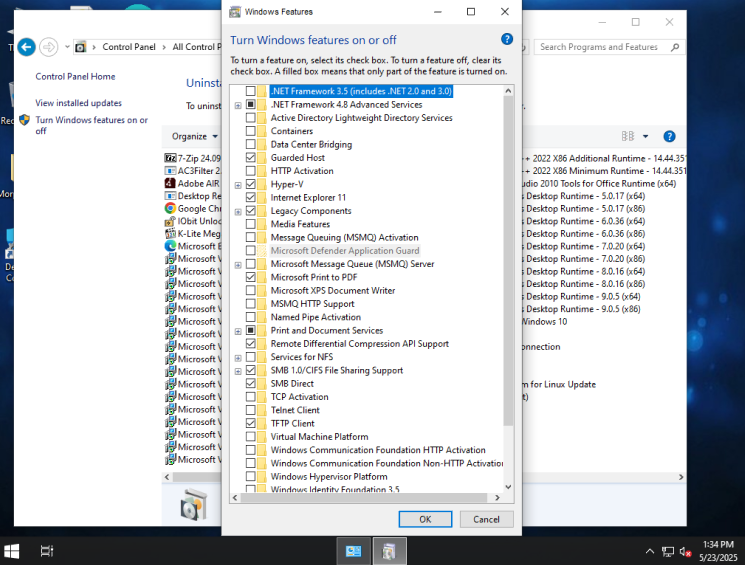Click the Microsoft Edge program icon
The image size is (745, 565).
(x=170, y=246)
